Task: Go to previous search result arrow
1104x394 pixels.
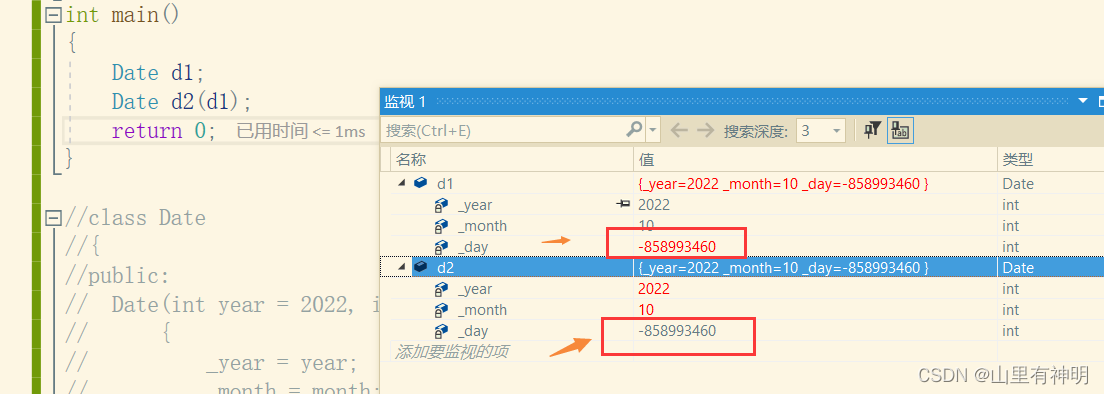Action: [678, 130]
